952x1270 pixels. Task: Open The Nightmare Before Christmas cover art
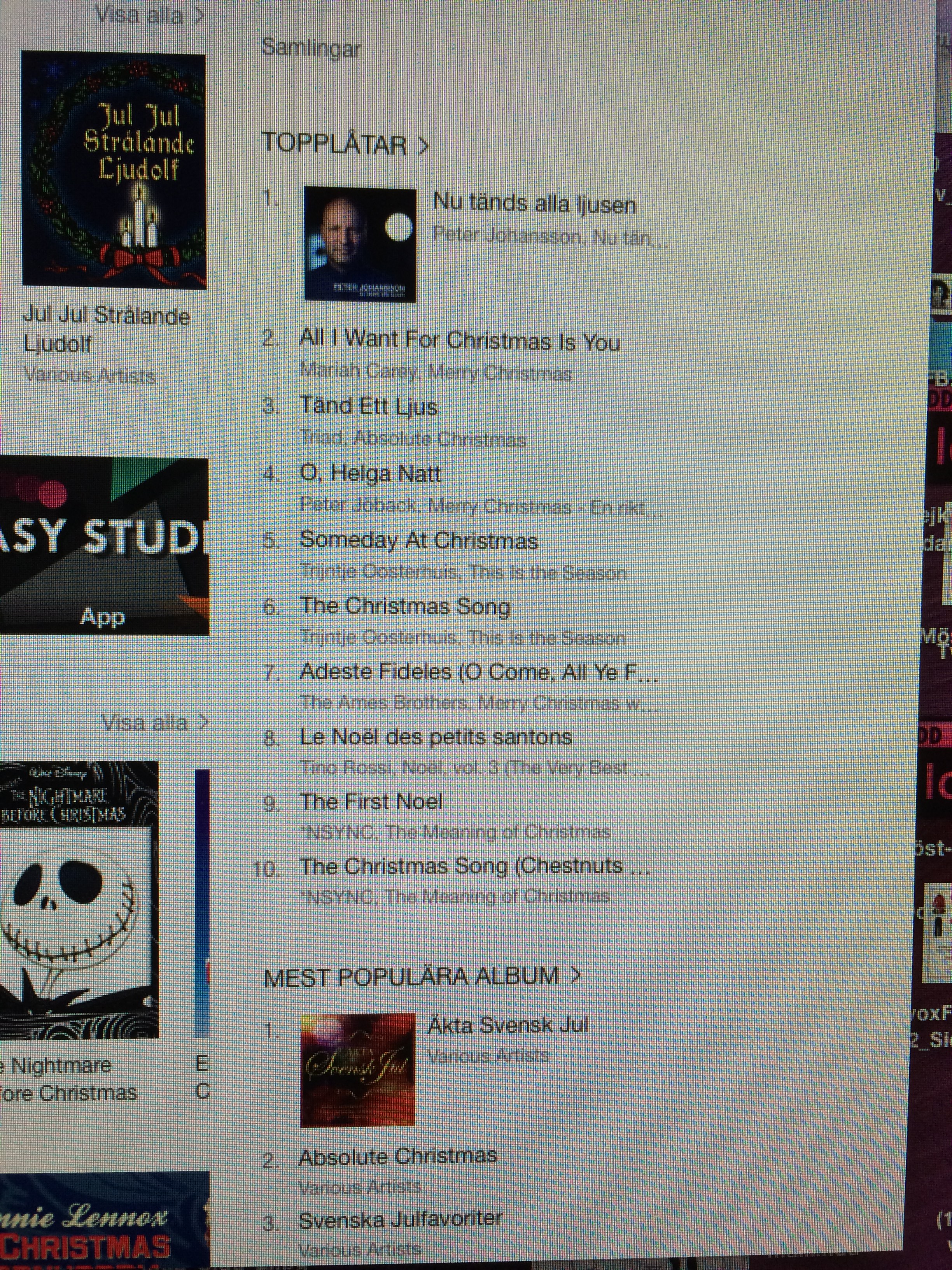point(79,900)
